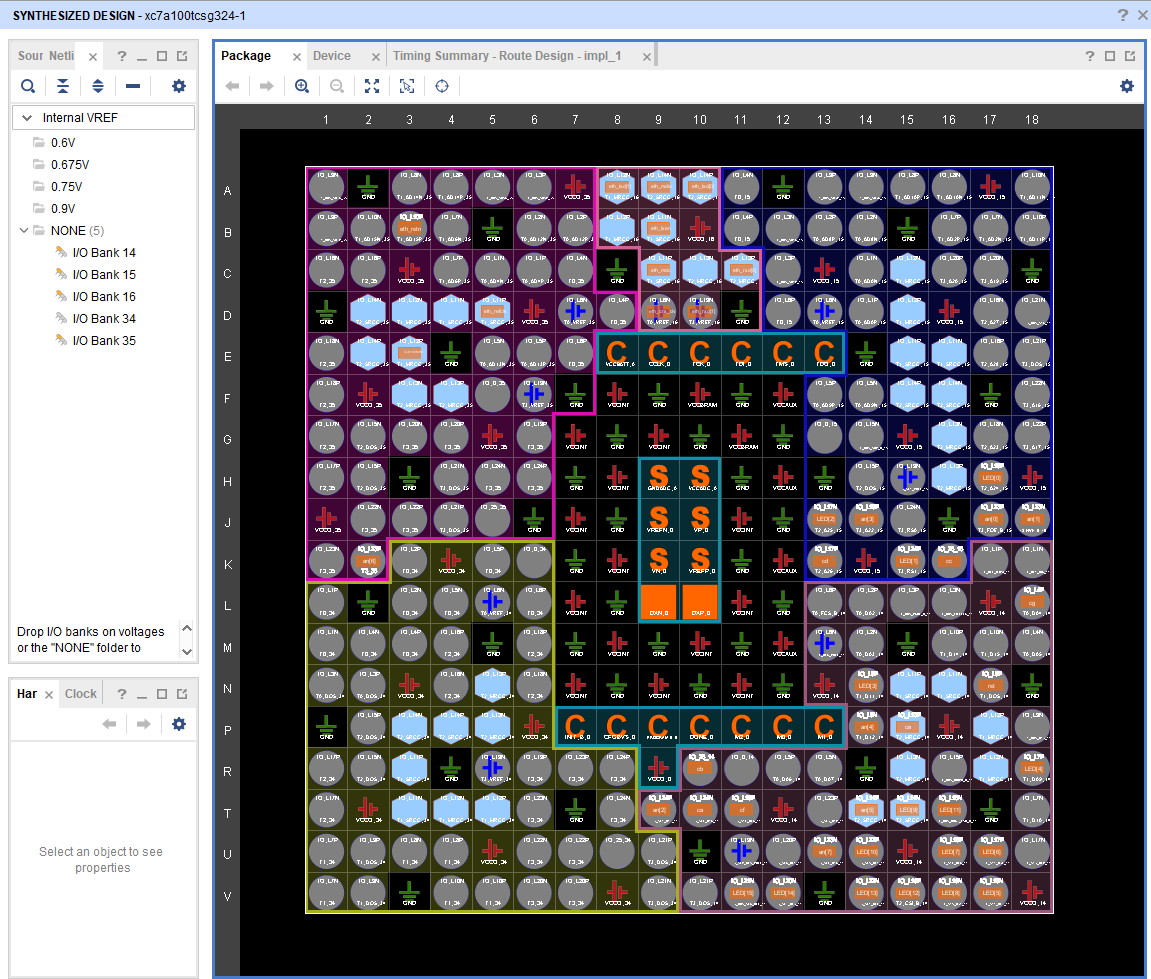The width and height of the screenshot is (1151, 979).
Task: Click the autofit selection crosshair icon
Action: click(x=442, y=87)
